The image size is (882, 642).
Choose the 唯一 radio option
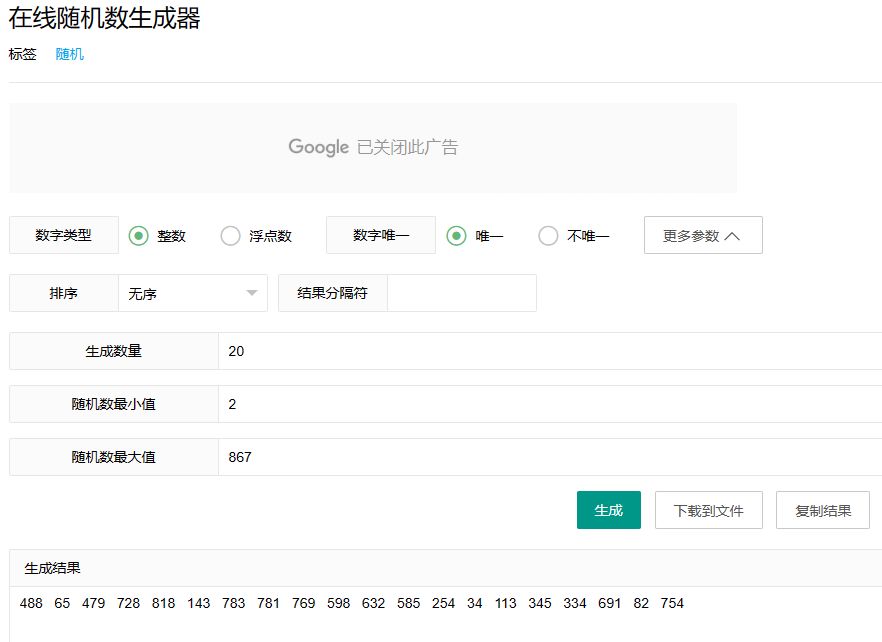[x=456, y=236]
